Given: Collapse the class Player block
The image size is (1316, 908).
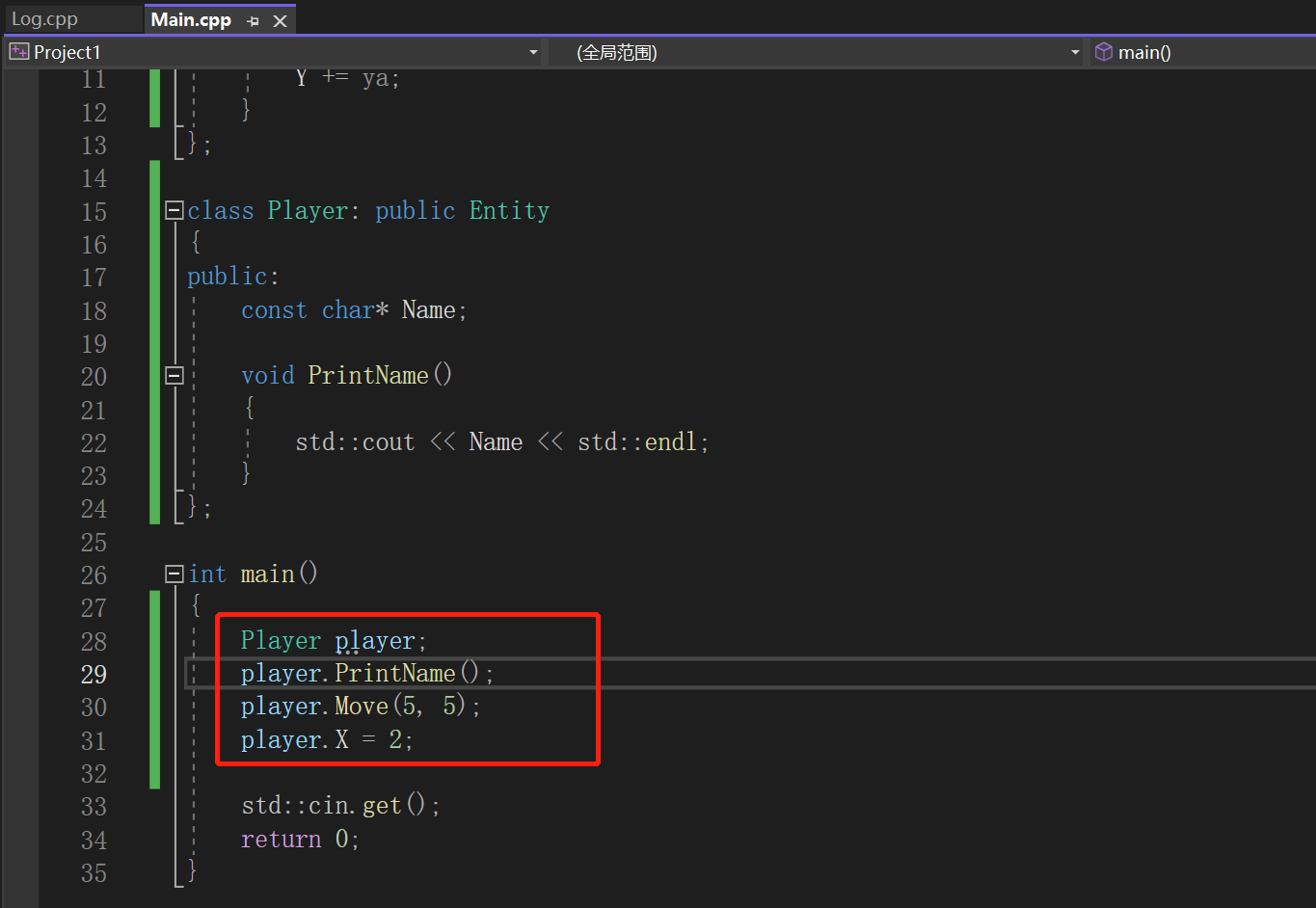Looking at the screenshot, I should 175,210.
